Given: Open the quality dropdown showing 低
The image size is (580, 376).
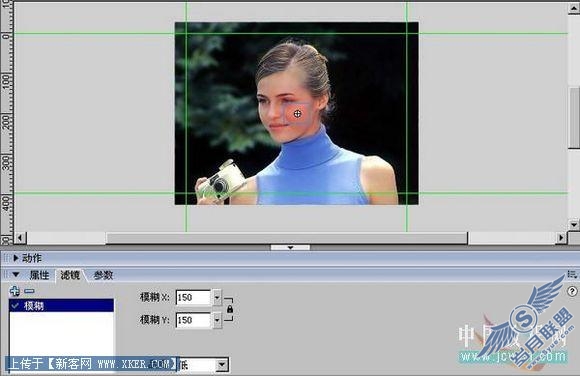Looking at the screenshot, I should click(x=203, y=365).
